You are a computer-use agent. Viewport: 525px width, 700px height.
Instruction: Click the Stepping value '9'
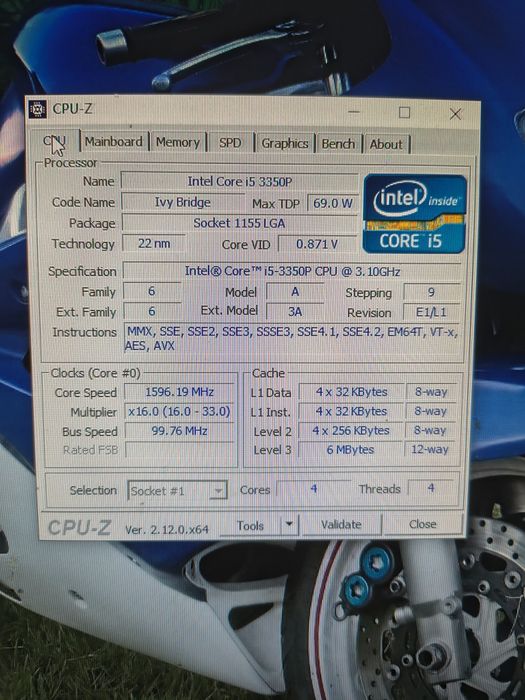tap(432, 292)
